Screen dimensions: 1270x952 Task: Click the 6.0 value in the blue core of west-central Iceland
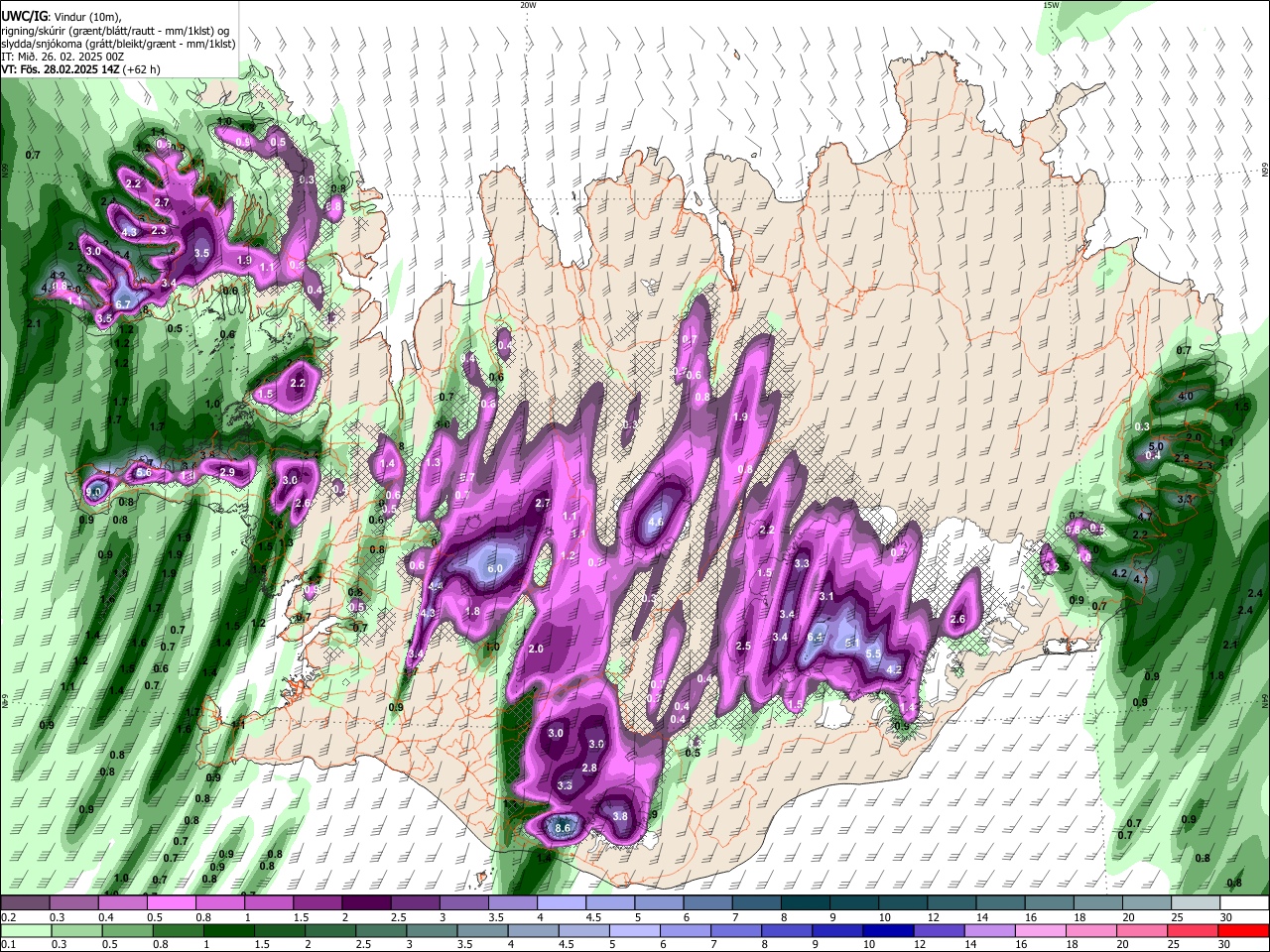(x=494, y=568)
